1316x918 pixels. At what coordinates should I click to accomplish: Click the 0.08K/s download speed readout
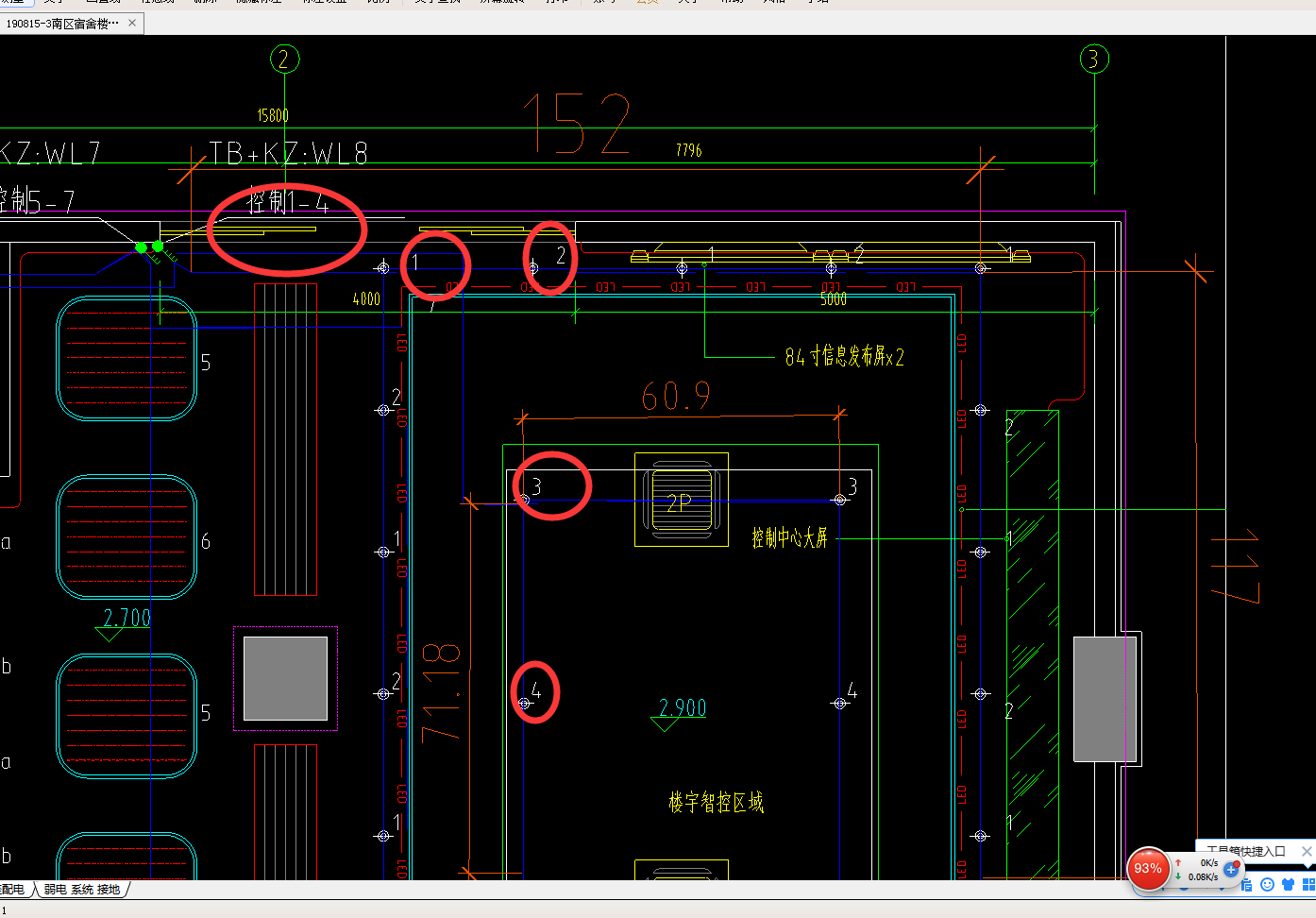(1203, 877)
